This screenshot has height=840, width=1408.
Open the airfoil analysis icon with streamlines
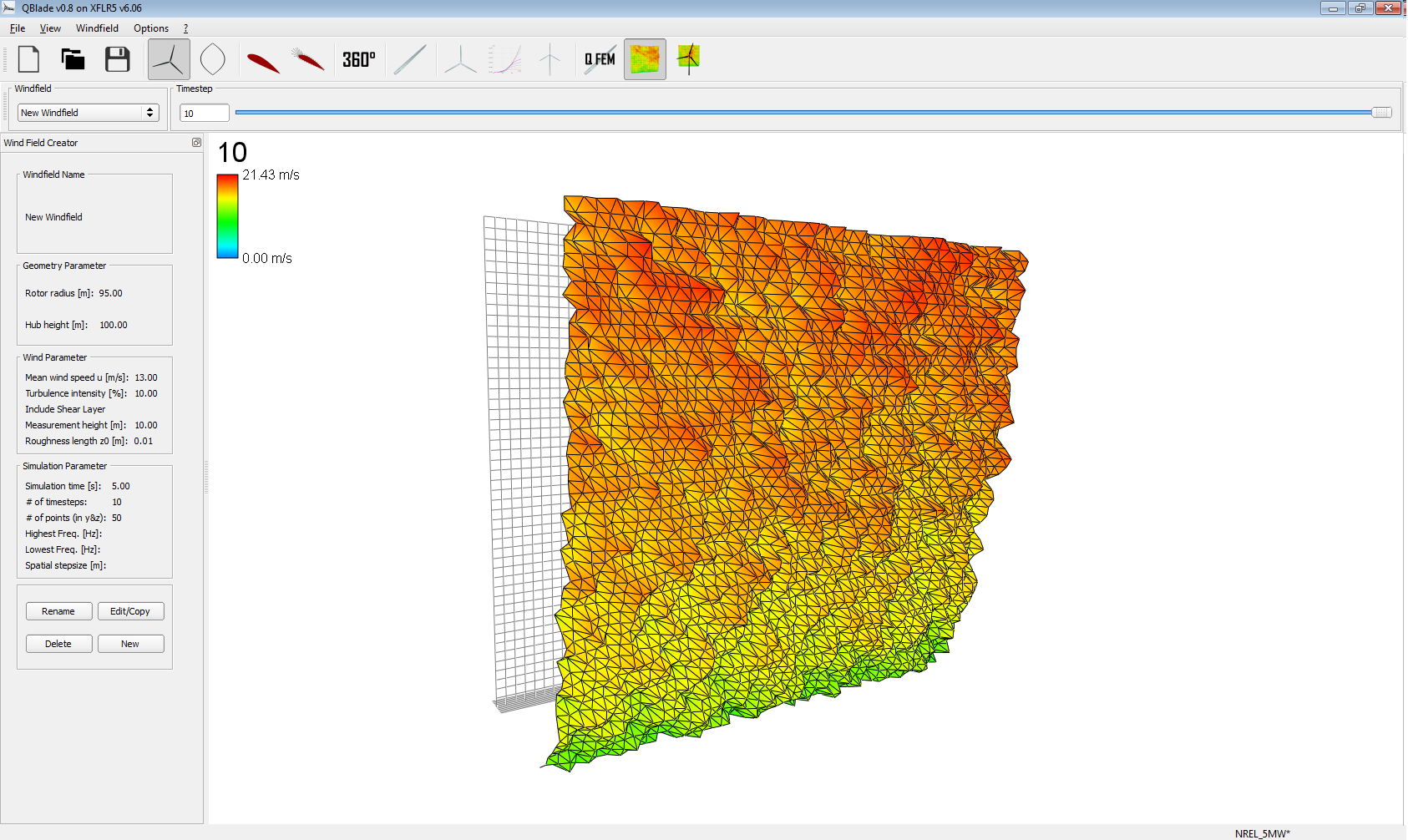(308, 59)
